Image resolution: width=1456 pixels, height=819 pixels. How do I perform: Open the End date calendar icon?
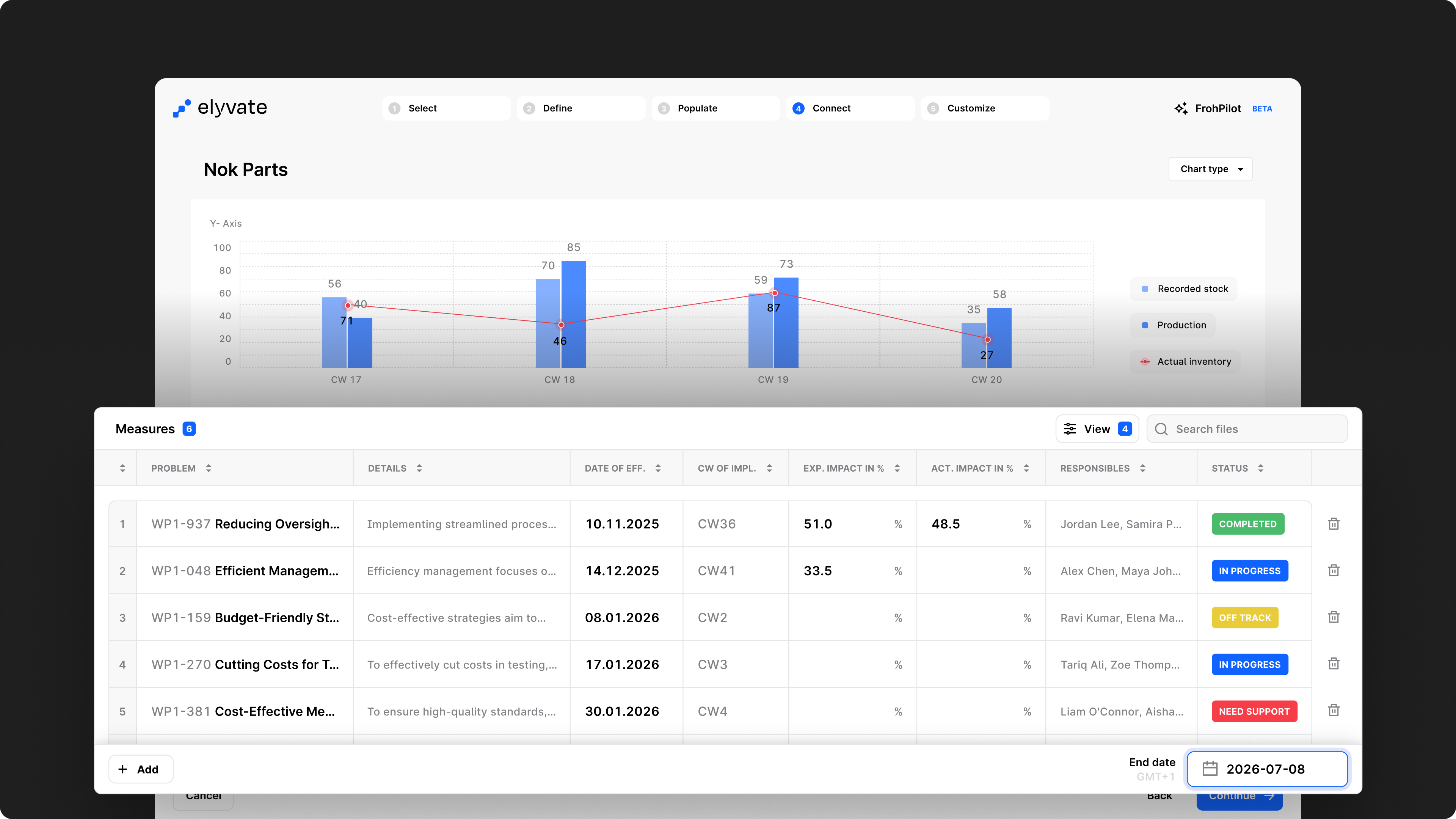pyautogui.click(x=1210, y=769)
